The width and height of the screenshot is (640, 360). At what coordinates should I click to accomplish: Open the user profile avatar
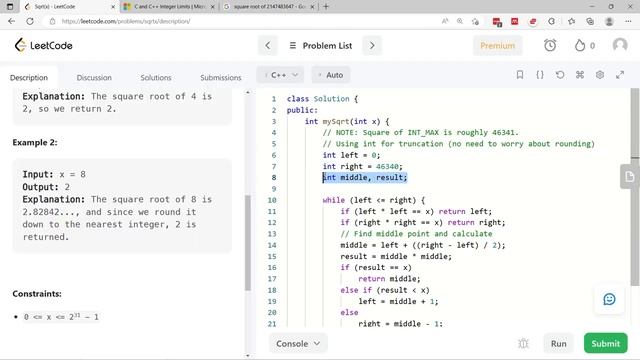tap(620, 45)
